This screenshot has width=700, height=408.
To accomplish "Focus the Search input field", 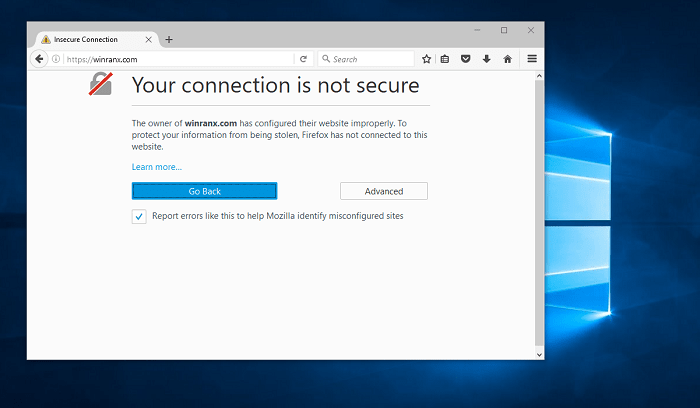I will tap(366, 59).
